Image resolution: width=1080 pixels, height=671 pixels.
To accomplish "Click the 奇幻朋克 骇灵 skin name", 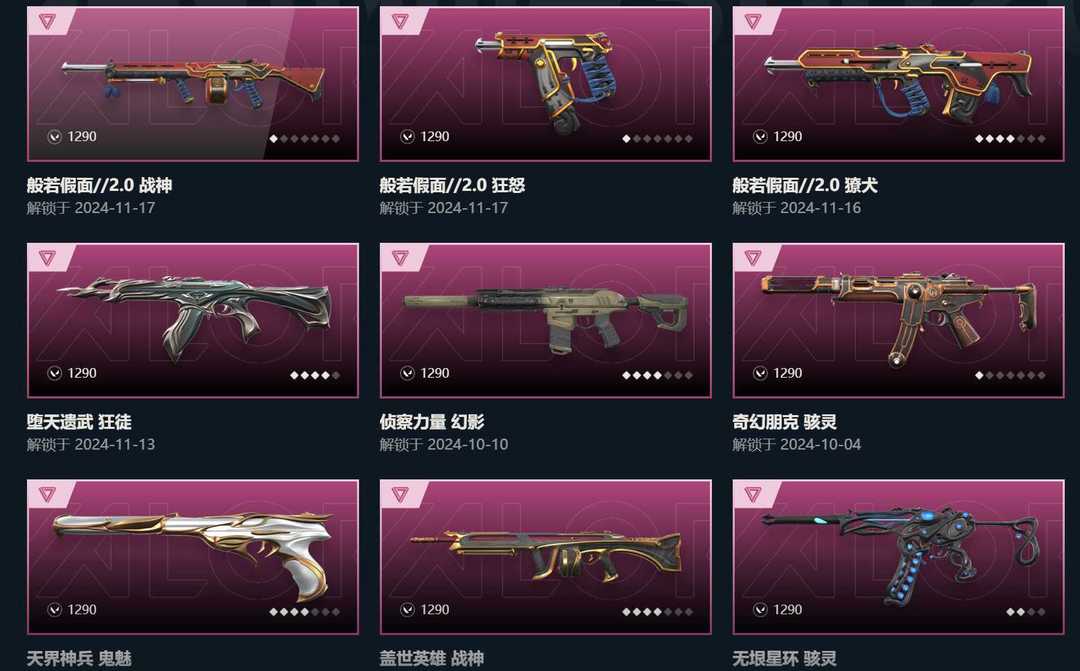I will point(784,421).
